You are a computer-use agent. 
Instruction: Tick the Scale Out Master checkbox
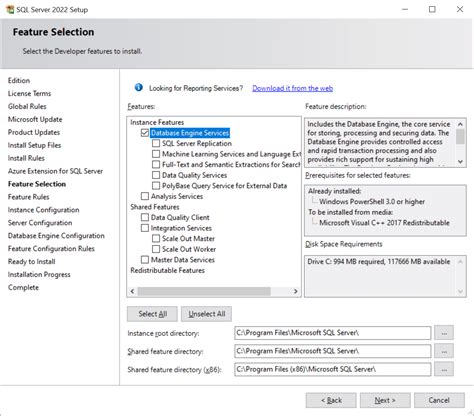(156, 239)
